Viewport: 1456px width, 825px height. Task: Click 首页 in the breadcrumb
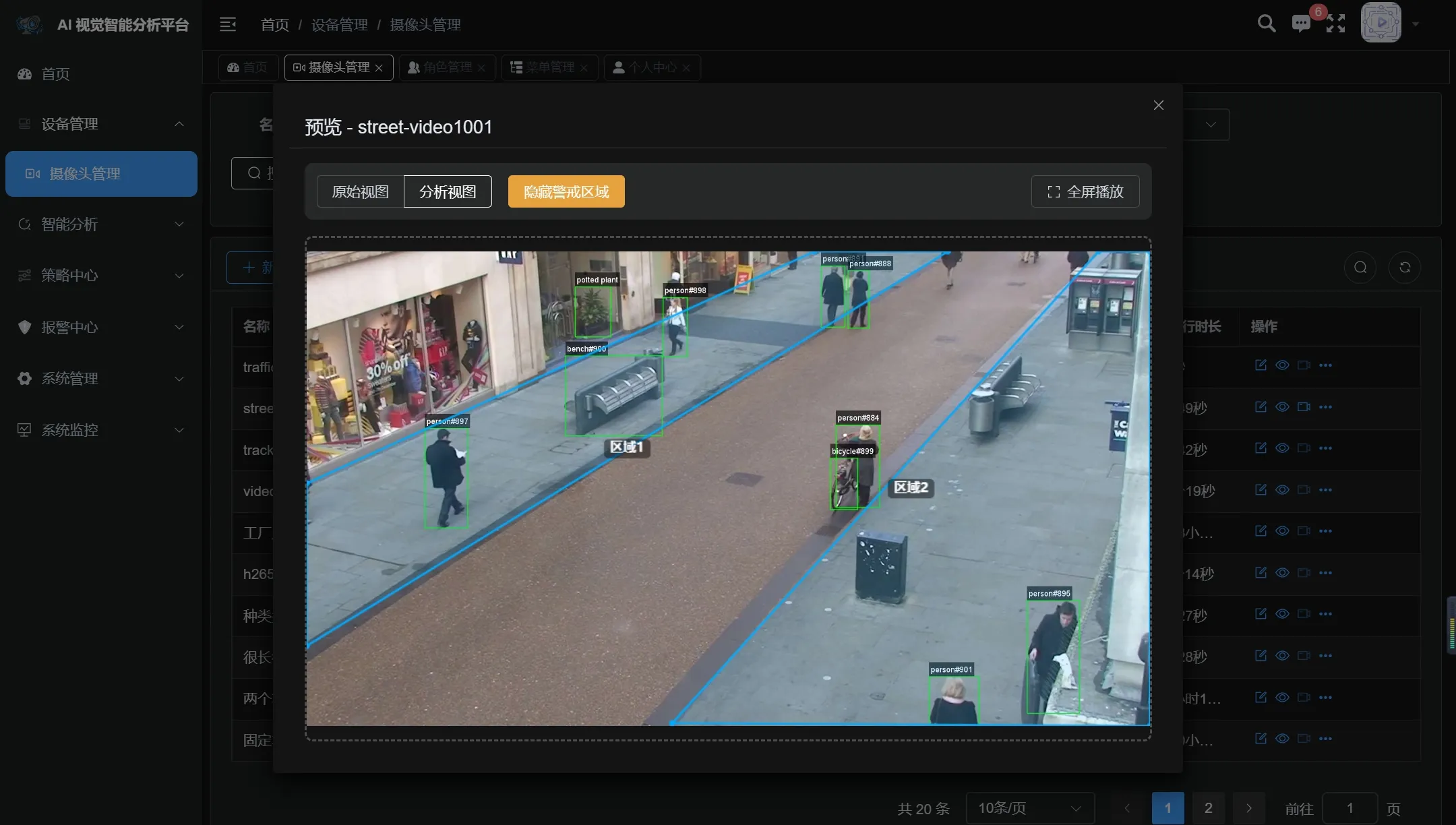tap(275, 25)
